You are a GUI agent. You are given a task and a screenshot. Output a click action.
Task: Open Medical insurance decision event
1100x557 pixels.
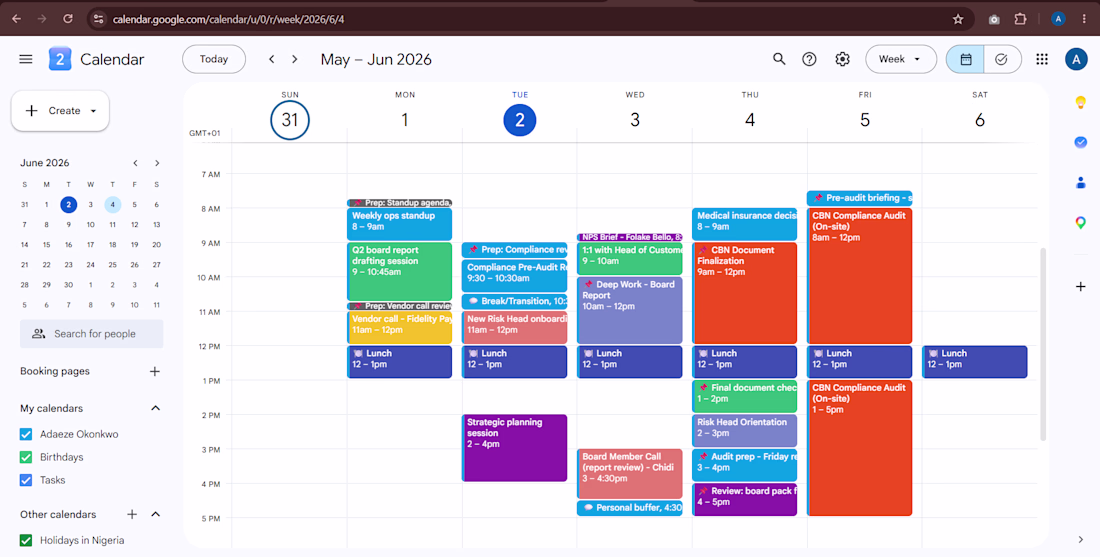[744, 224]
